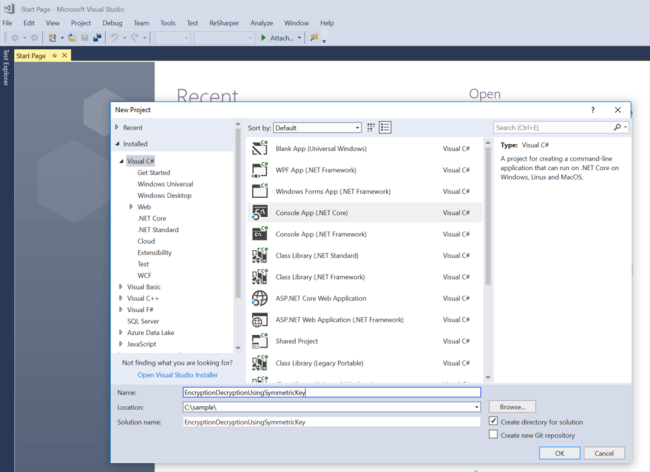This screenshot has width=650, height=472.
Task: Open the Analyze menu
Action: pos(262,23)
